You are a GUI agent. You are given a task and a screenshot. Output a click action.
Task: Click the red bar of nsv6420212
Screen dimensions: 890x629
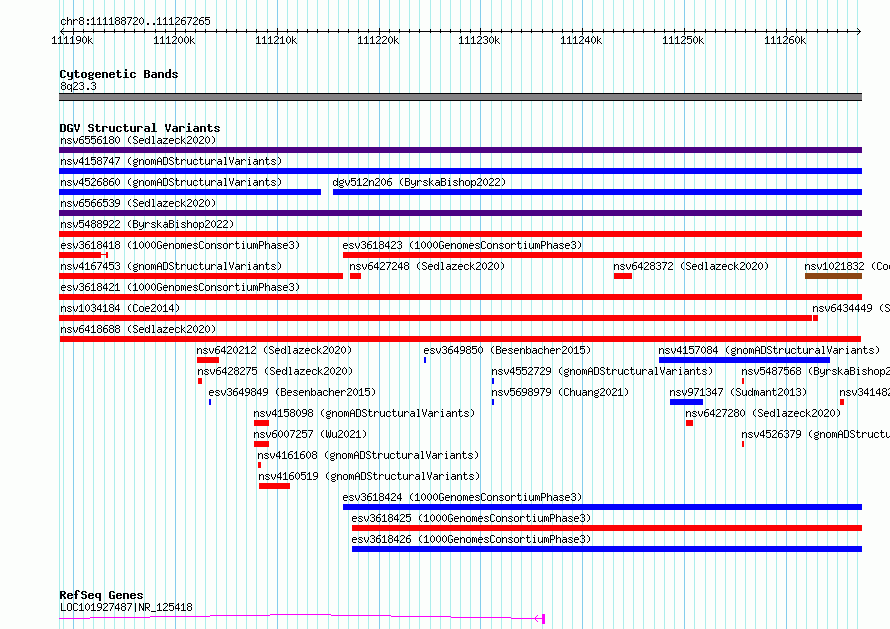point(208,360)
